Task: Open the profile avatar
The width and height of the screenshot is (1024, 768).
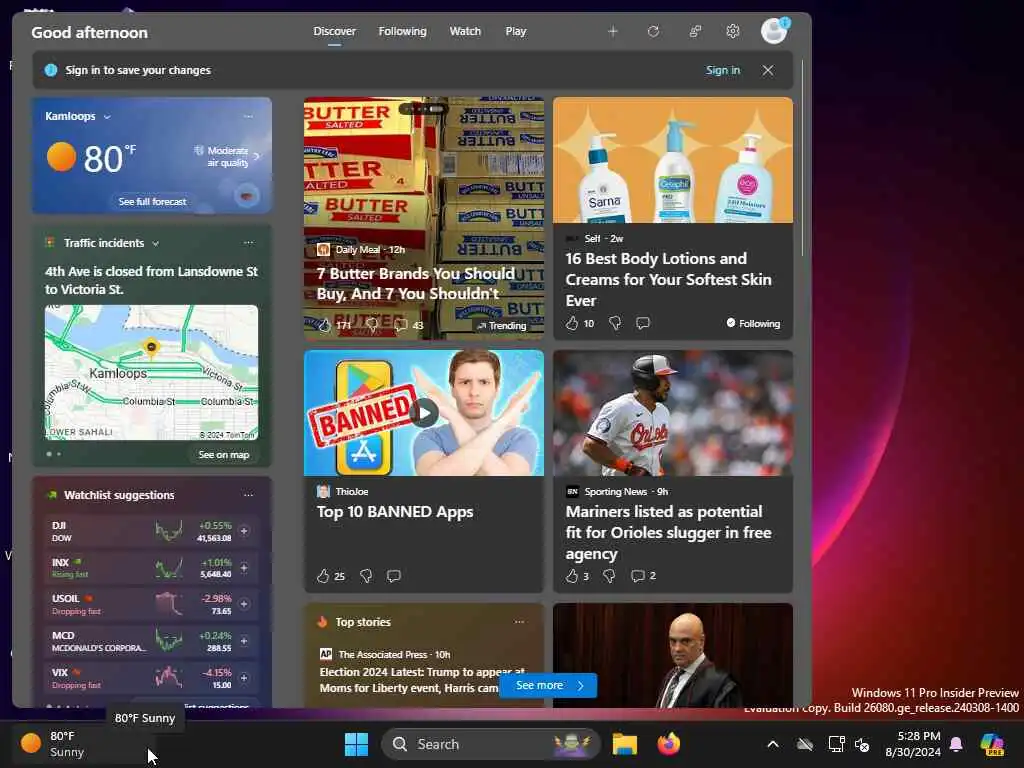Action: click(x=775, y=31)
